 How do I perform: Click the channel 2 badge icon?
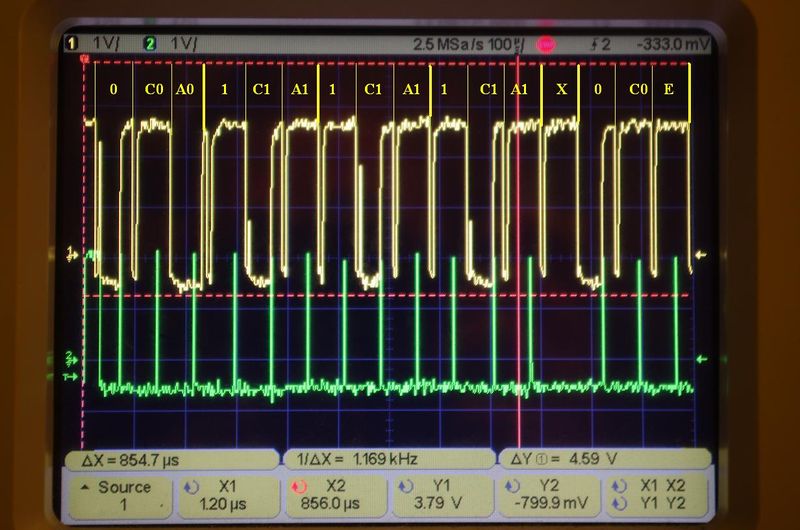tap(149, 44)
